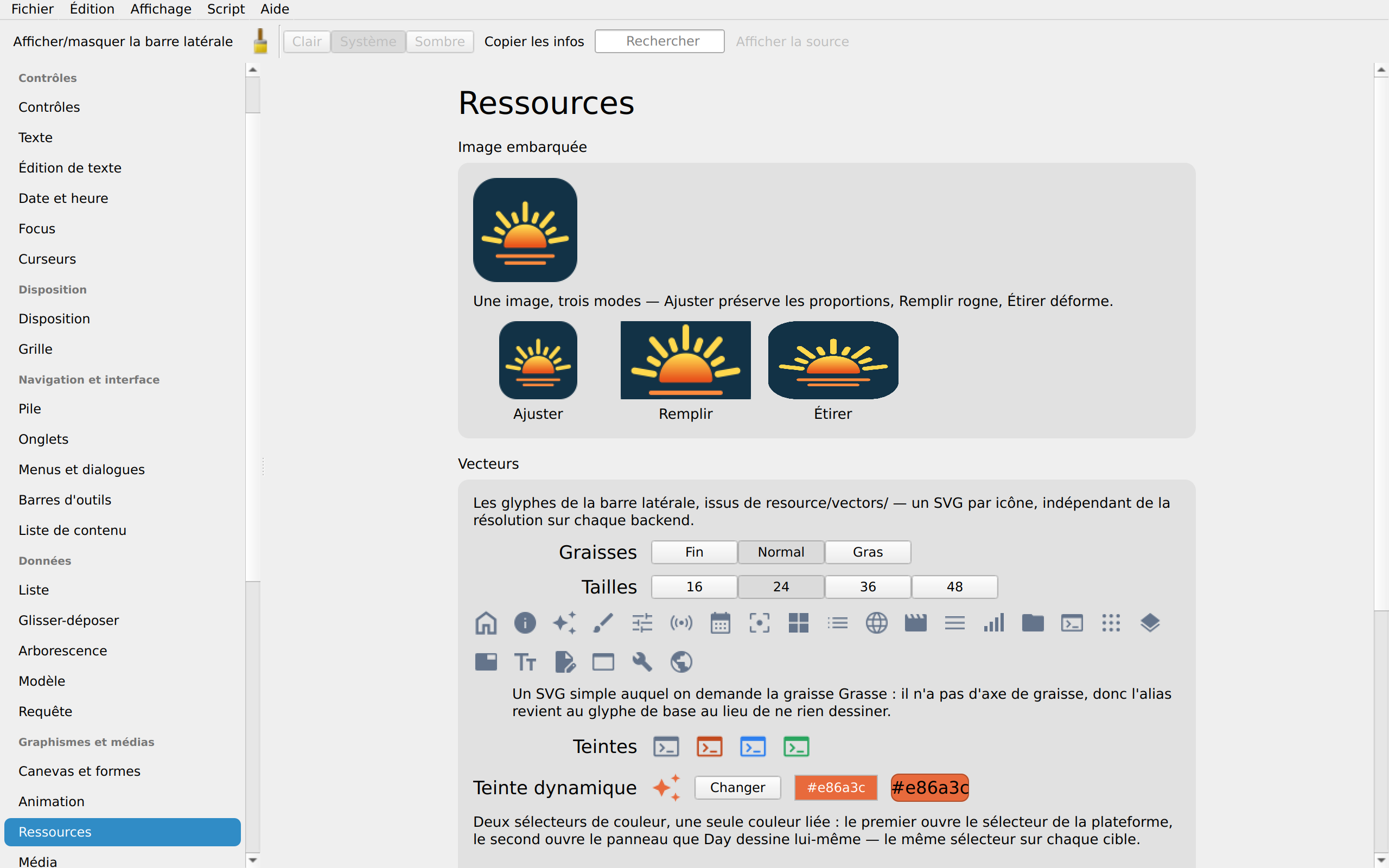Click sidebar scrollbar down arrow
This screenshot has height=868, width=1389.
252,860
